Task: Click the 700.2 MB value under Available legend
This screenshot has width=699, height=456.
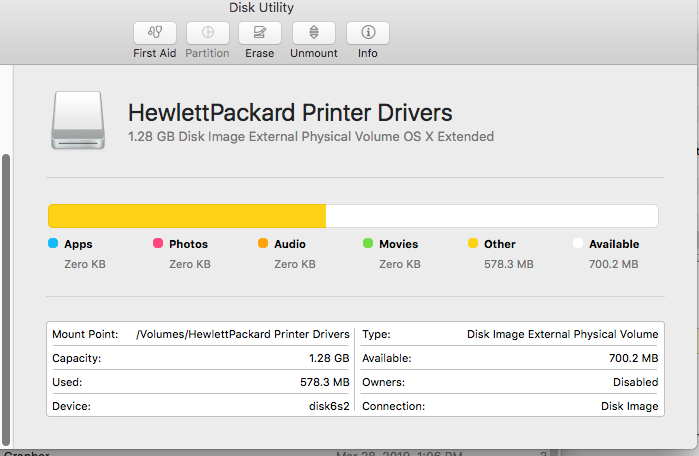Action: coord(613,264)
